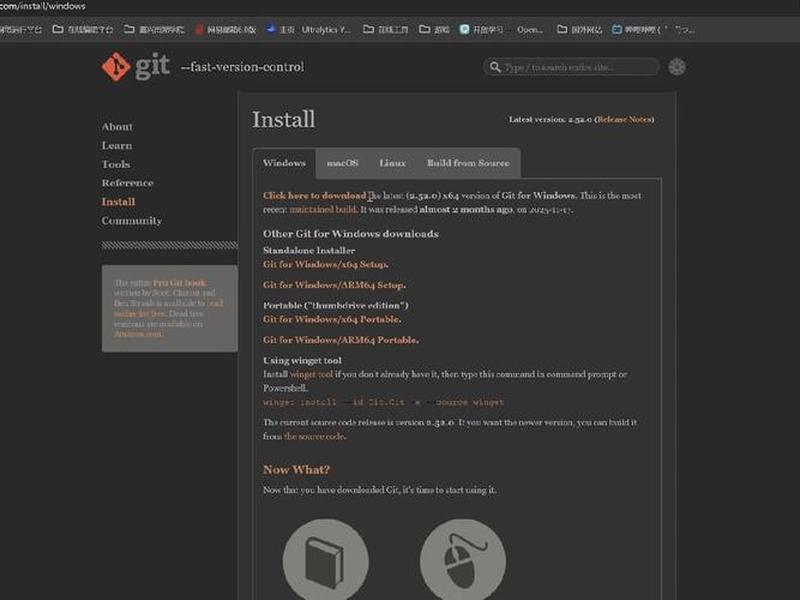Open the Pro Git book link
The width and height of the screenshot is (800, 600).
click(180, 283)
